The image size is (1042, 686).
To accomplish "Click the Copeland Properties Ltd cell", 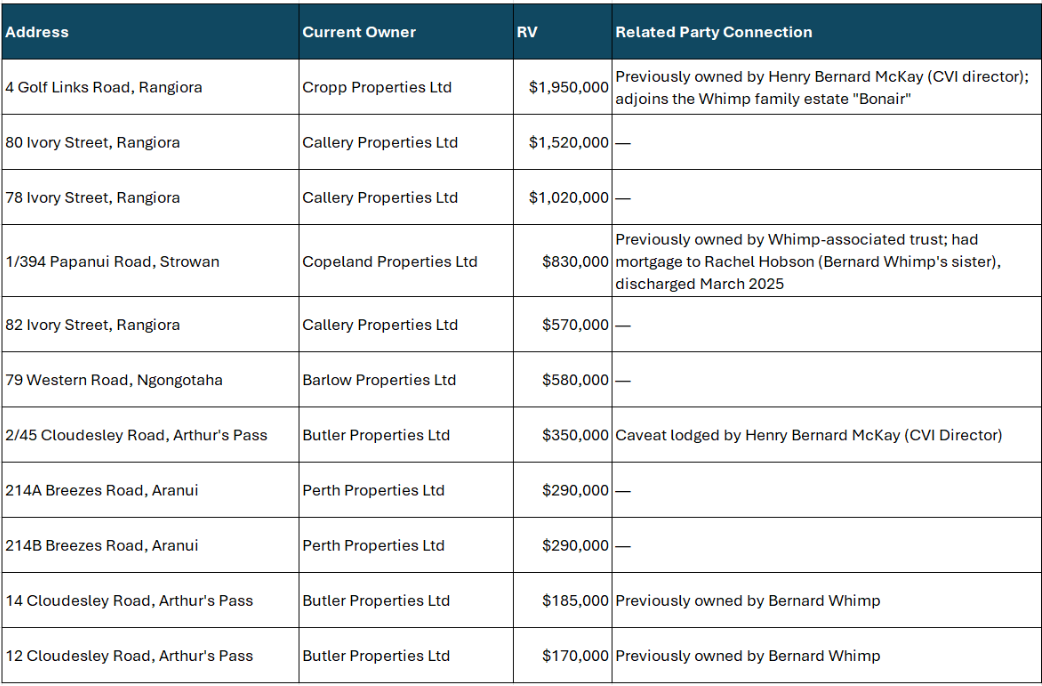I will click(x=390, y=262).
